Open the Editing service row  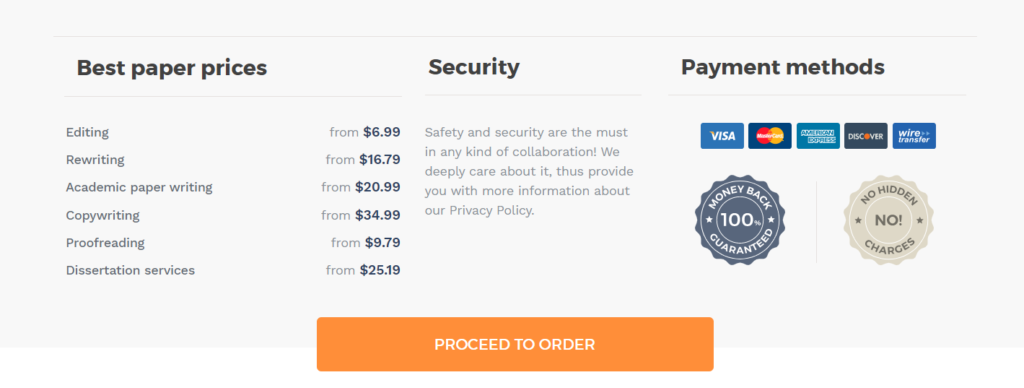point(232,132)
